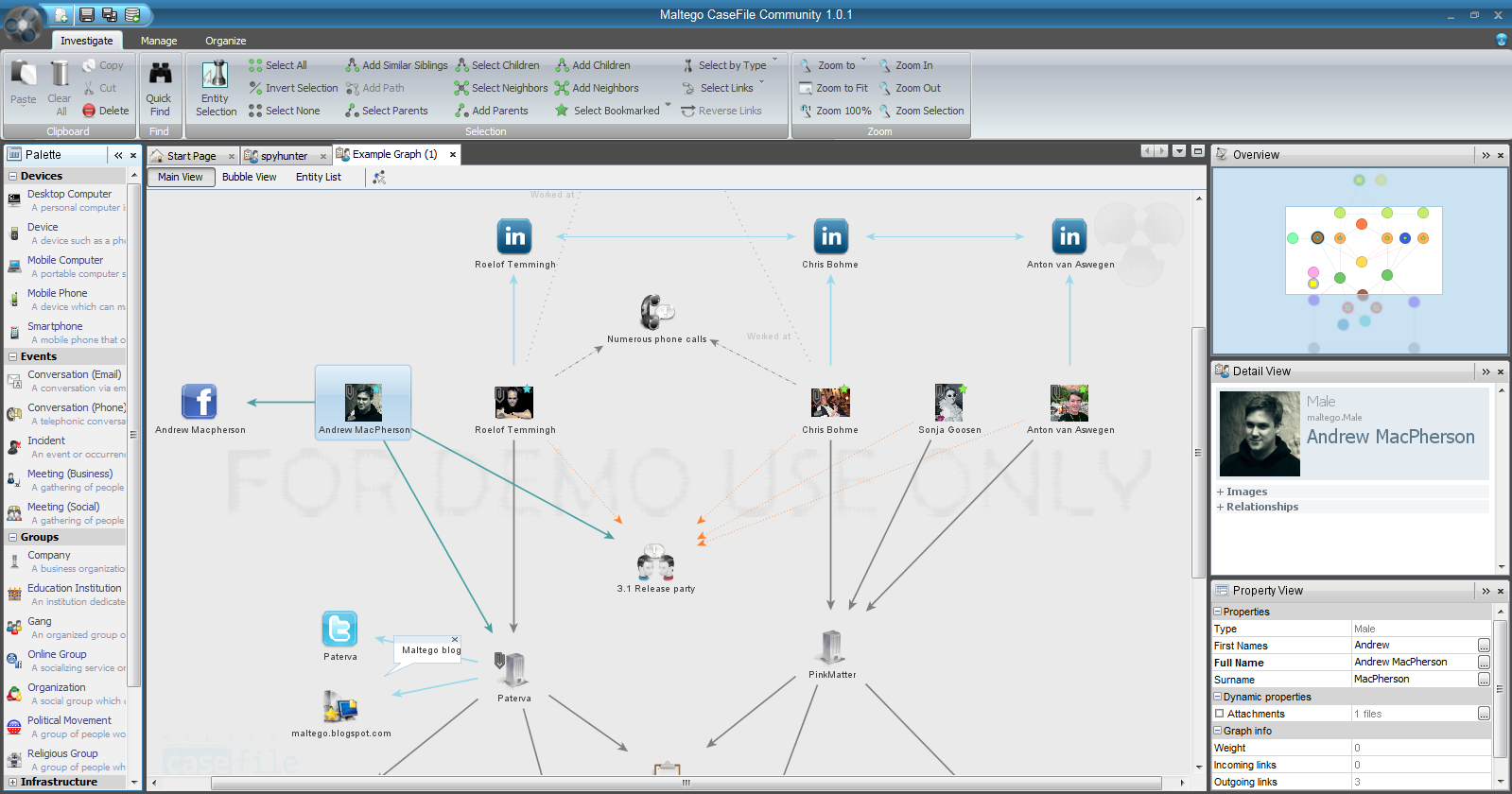Click Zoom Selection
The width and height of the screenshot is (1512, 794).
point(921,111)
